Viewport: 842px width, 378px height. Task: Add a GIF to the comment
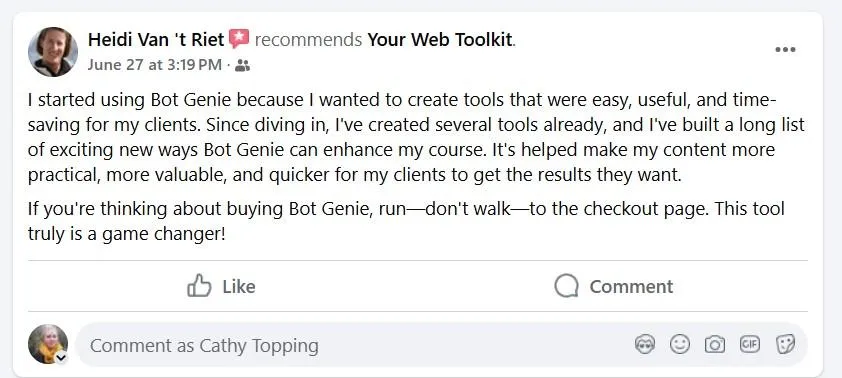750,344
